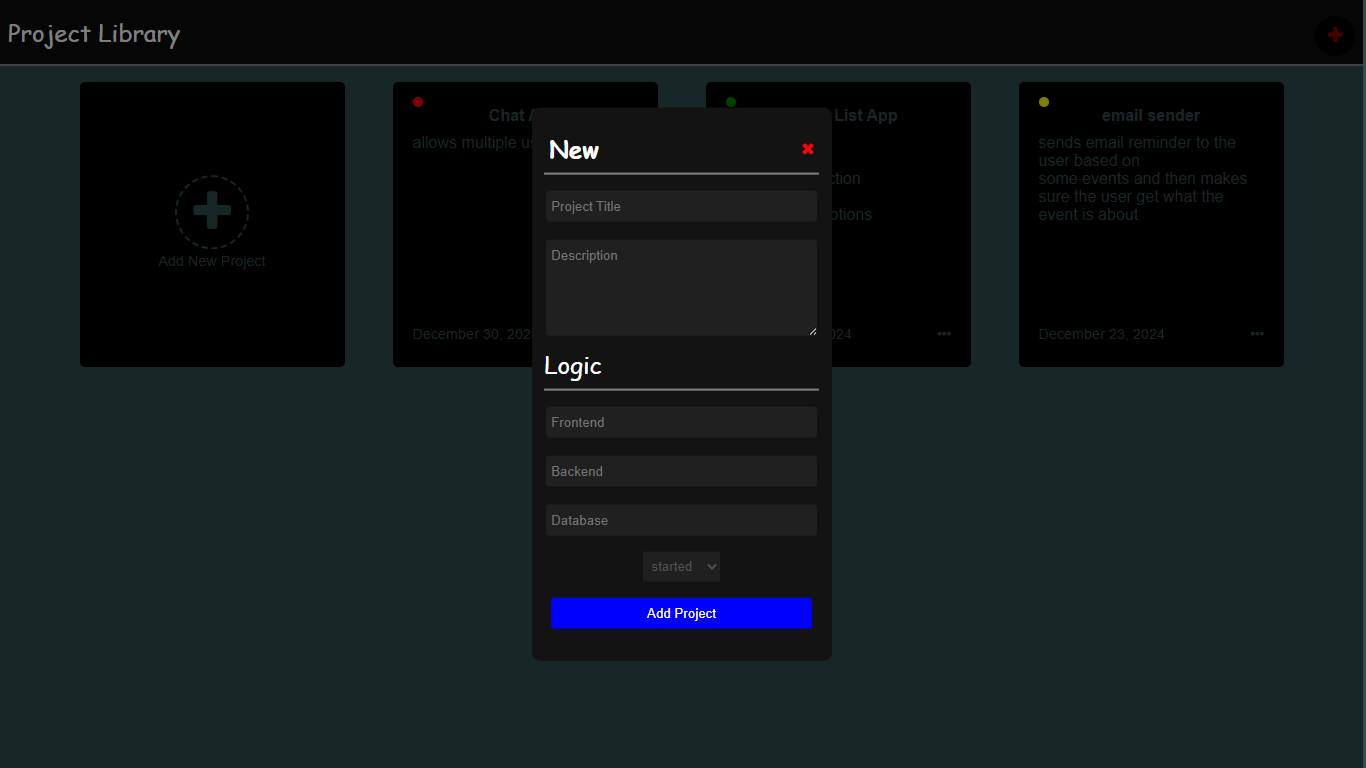Select the email sender card title
This screenshot has height=768, width=1366.
coord(1150,116)
